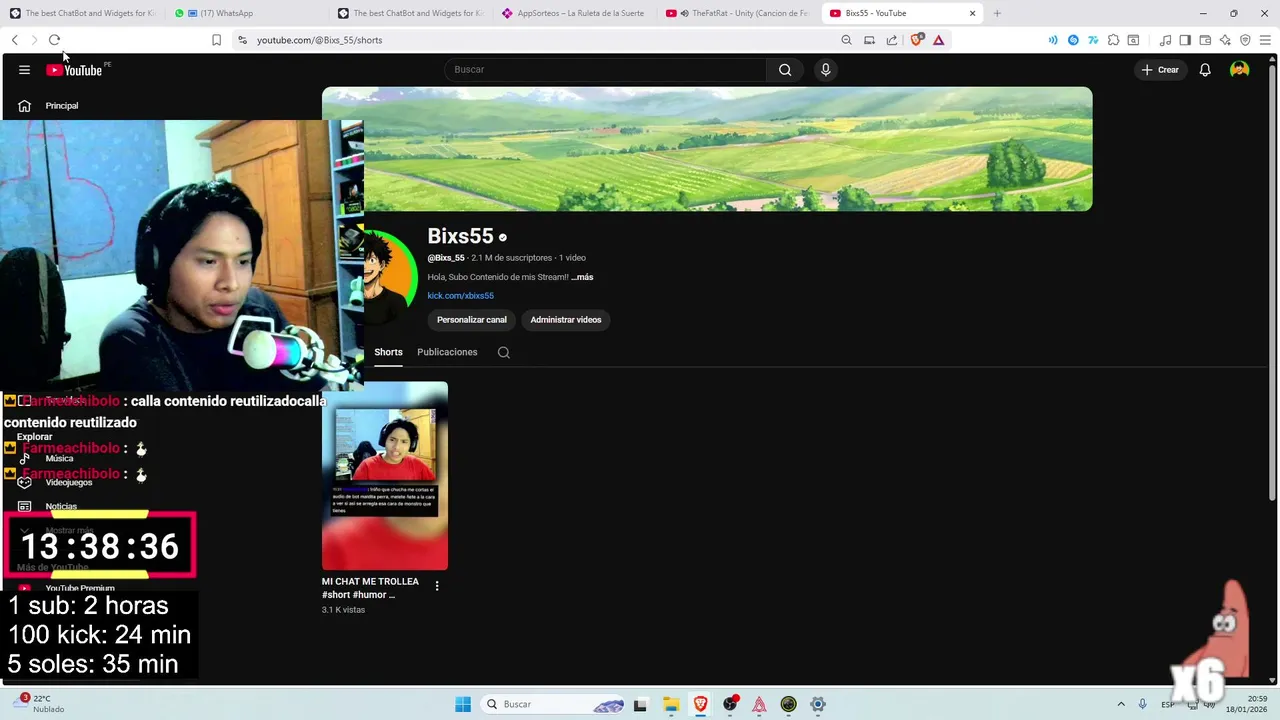Reload the page in the browser
The image size is (1280, 720).
(54, 40)
